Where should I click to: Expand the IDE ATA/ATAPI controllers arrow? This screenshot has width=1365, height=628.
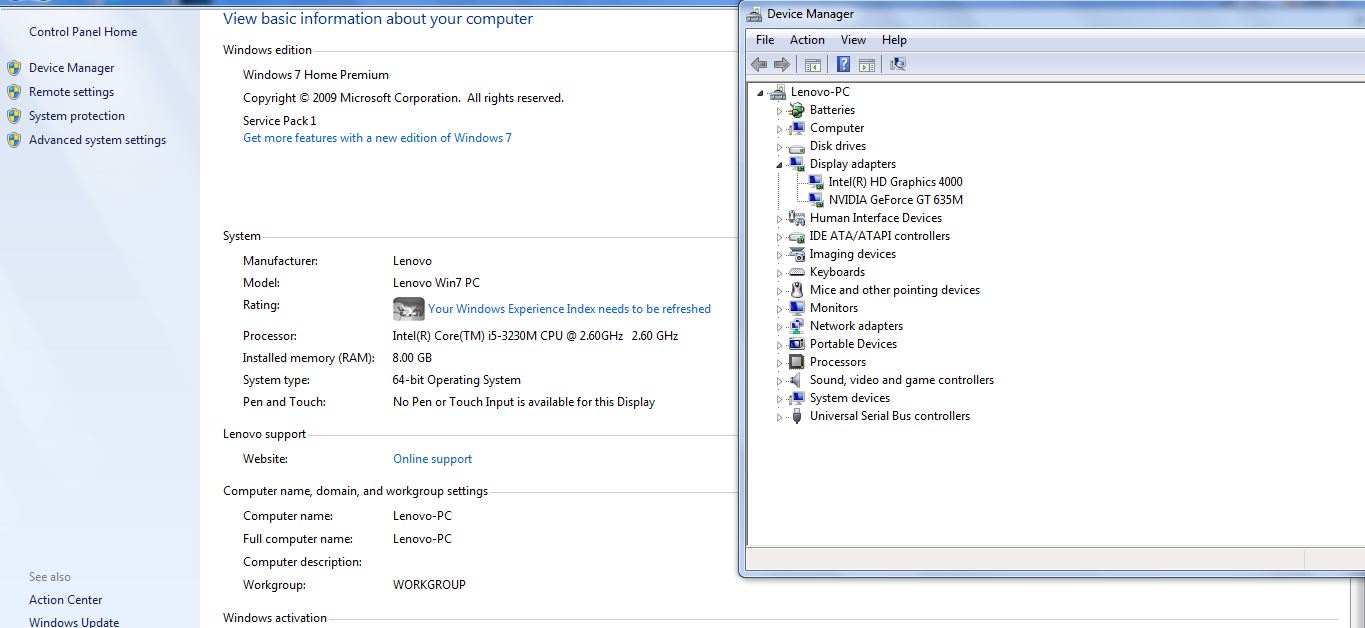coord(780,237)
